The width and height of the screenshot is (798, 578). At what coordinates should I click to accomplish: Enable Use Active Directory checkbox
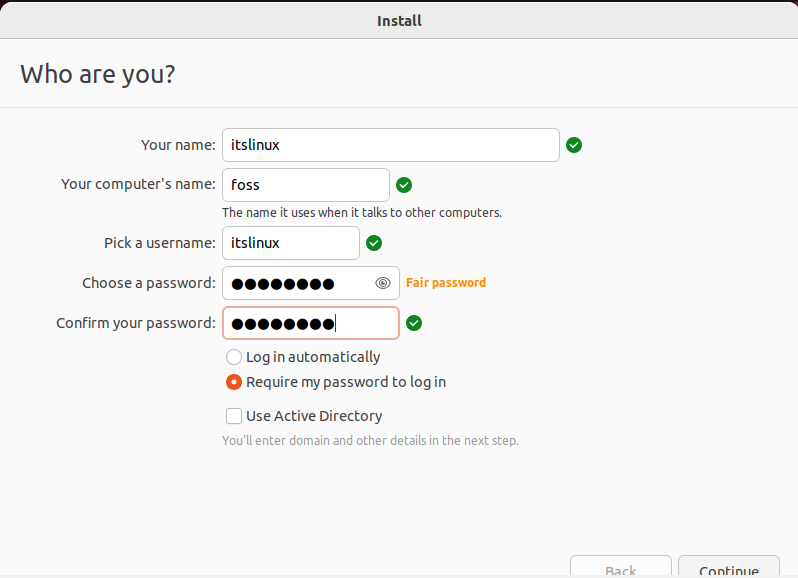[234, 416]
